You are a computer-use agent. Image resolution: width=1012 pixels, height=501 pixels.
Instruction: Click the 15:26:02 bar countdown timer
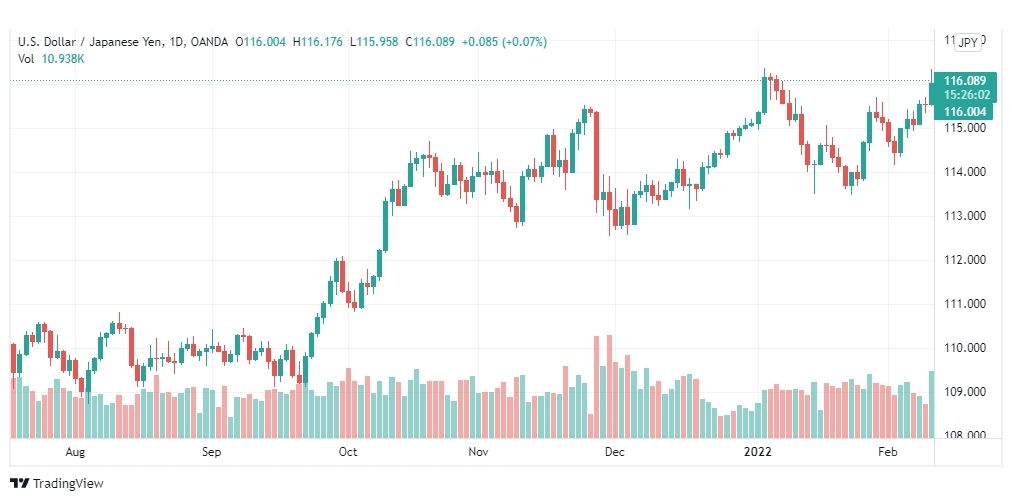(965, 95)
